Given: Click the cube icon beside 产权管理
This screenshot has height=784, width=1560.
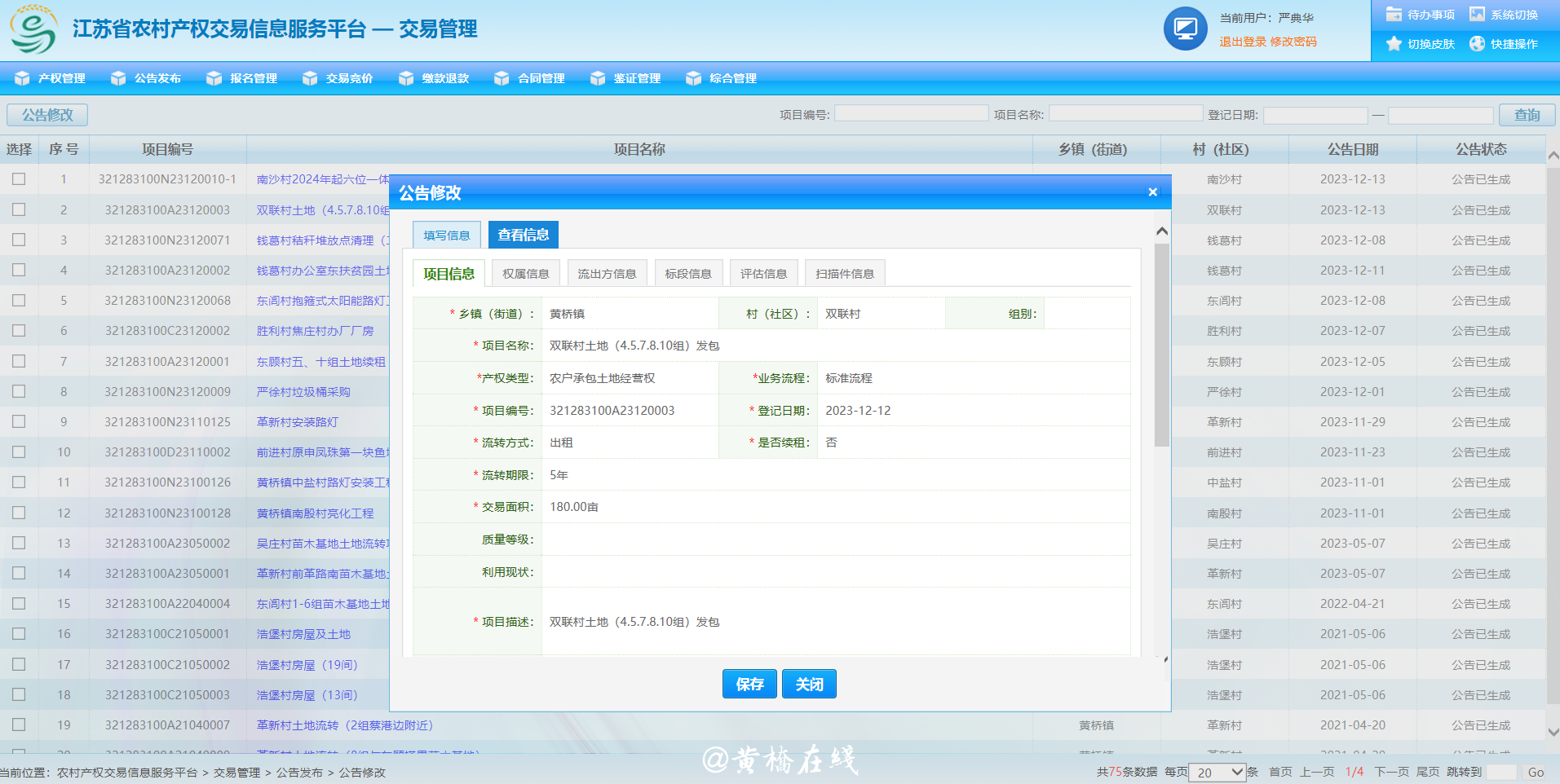Looking at the screenshot, I should (x=22, y=78).
